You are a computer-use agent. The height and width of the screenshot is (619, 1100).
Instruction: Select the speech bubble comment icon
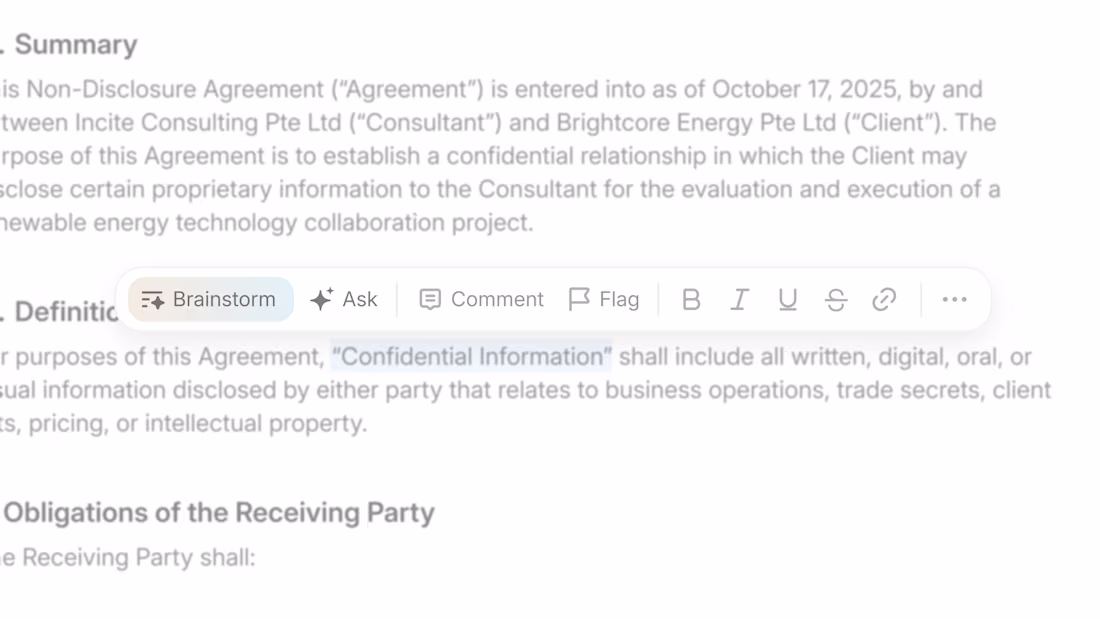[x=430, y=299]
